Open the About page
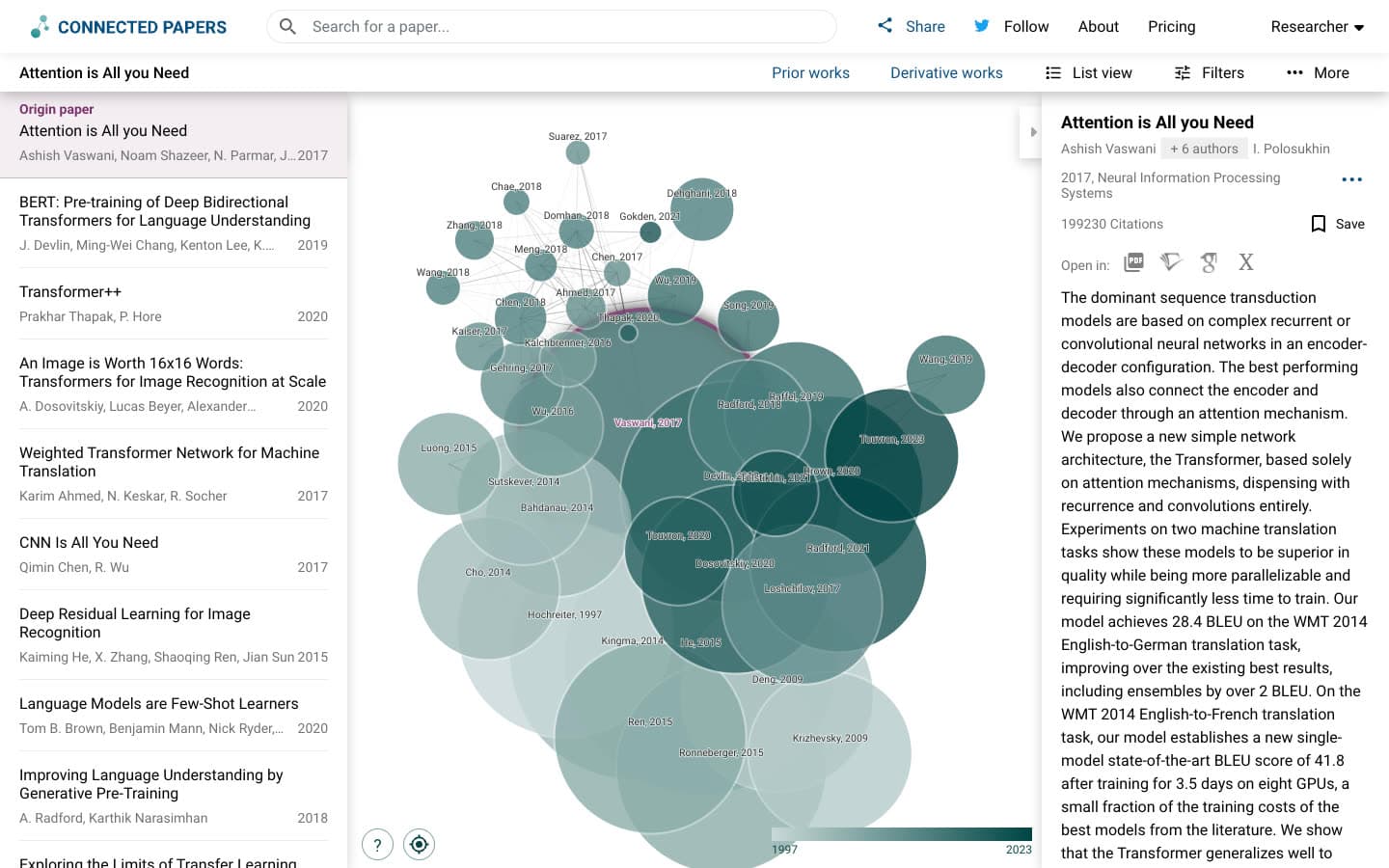This screenshot has height=868, width=1389. coord(1098,27)
